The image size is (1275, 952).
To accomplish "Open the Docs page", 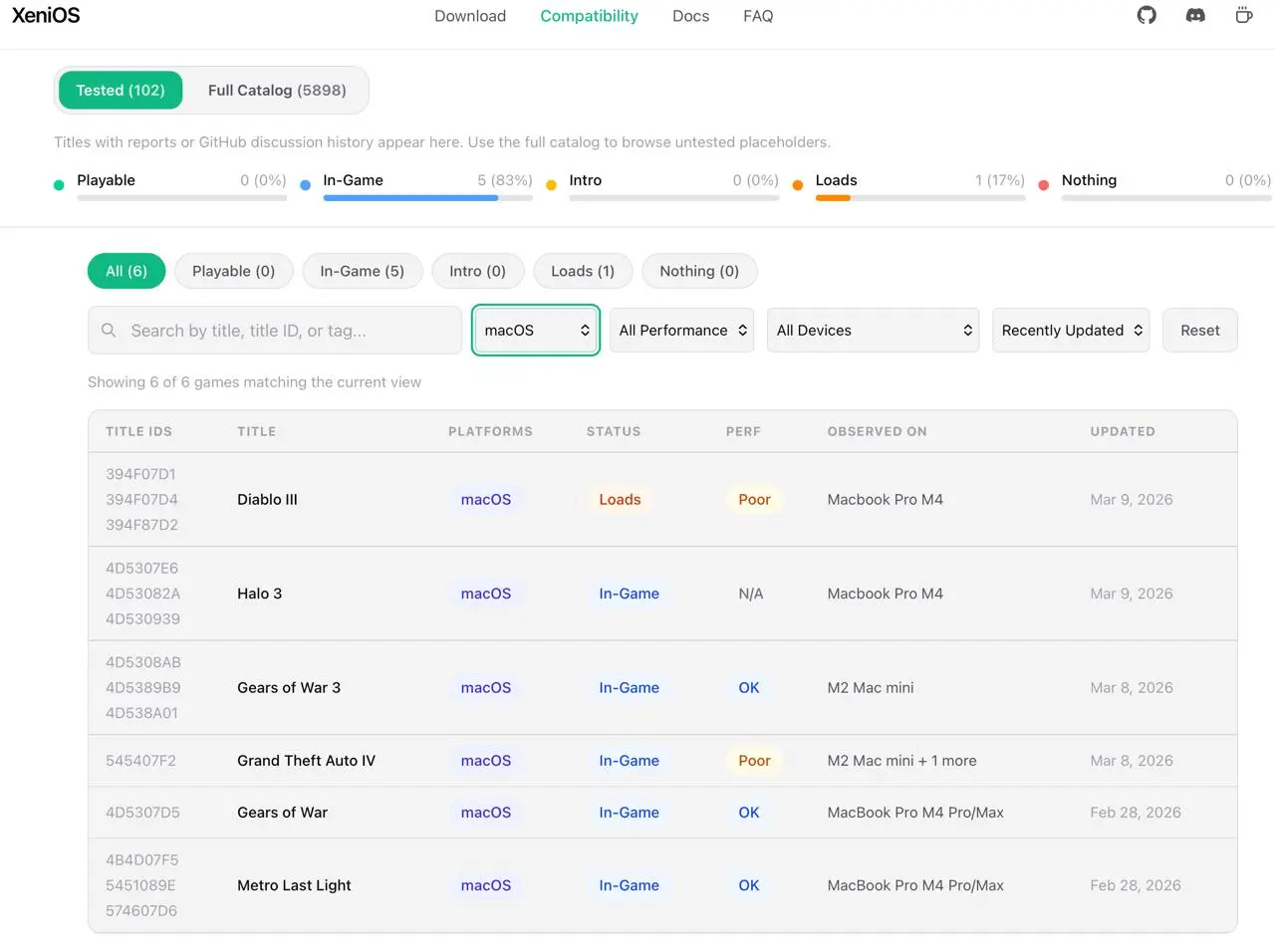I will pos(690,16).
